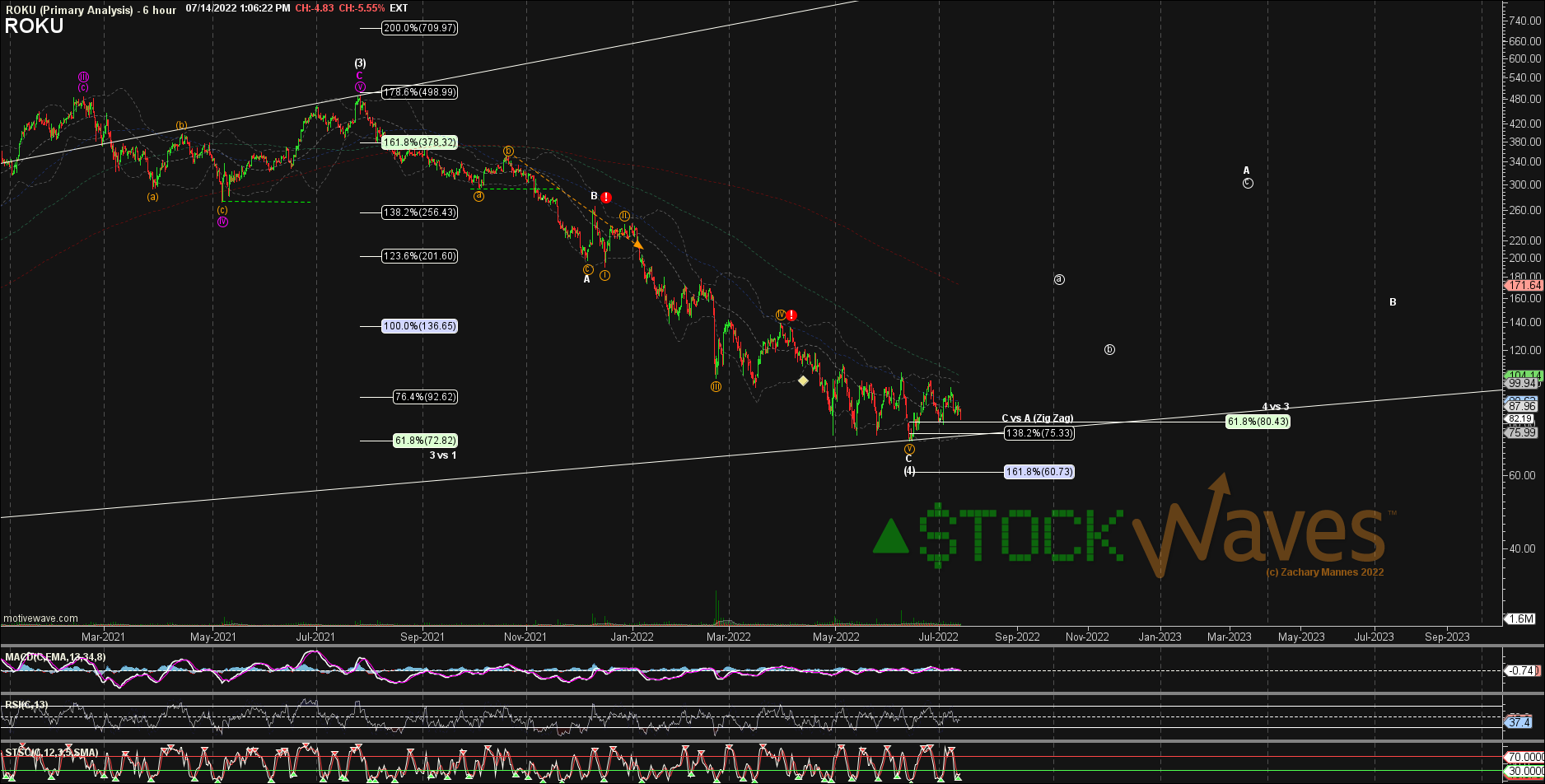
Task: Select the orange circled b label near Nov-2021
Action: (509, 151)
